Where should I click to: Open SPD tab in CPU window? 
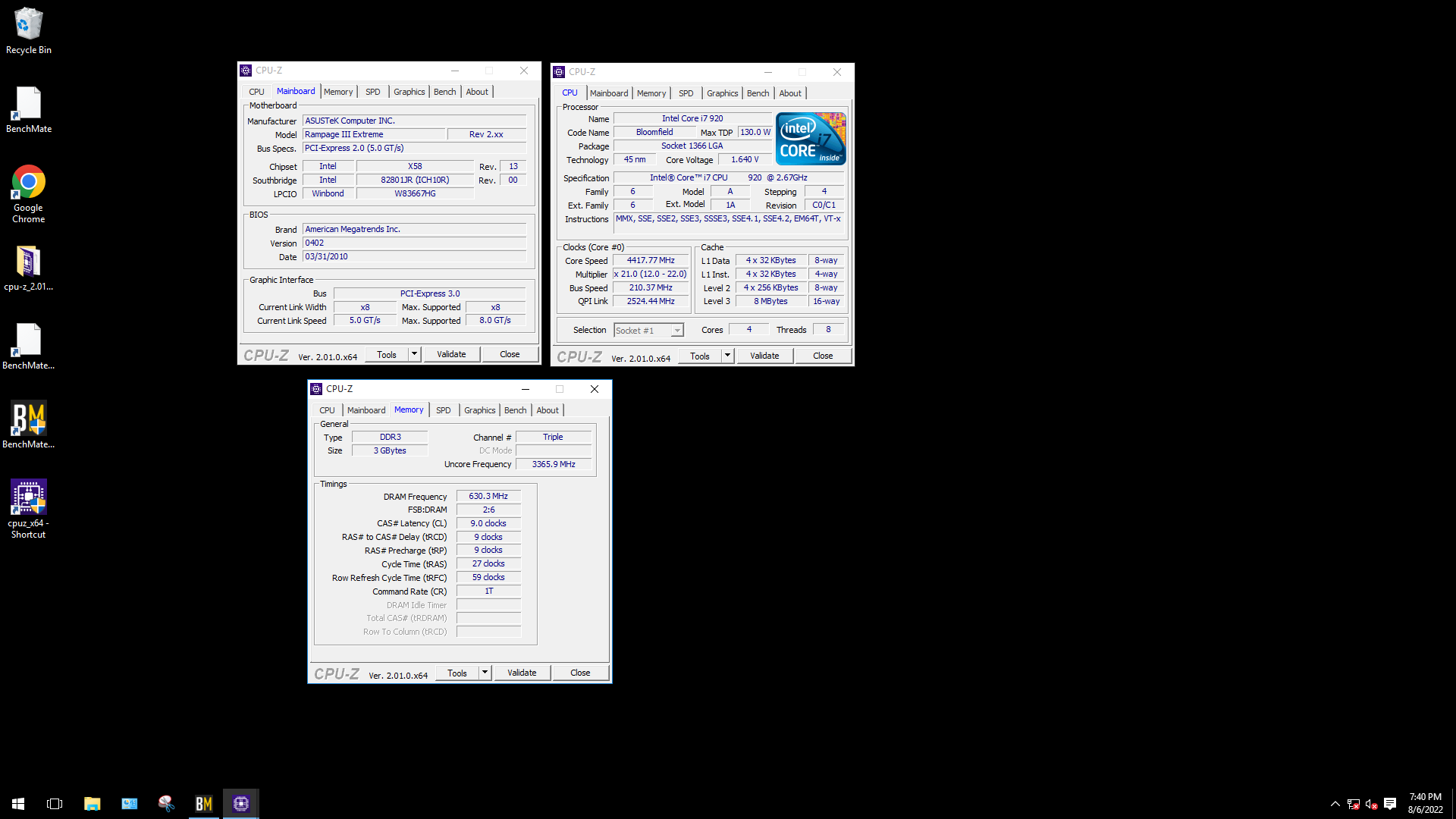(686, 93)
